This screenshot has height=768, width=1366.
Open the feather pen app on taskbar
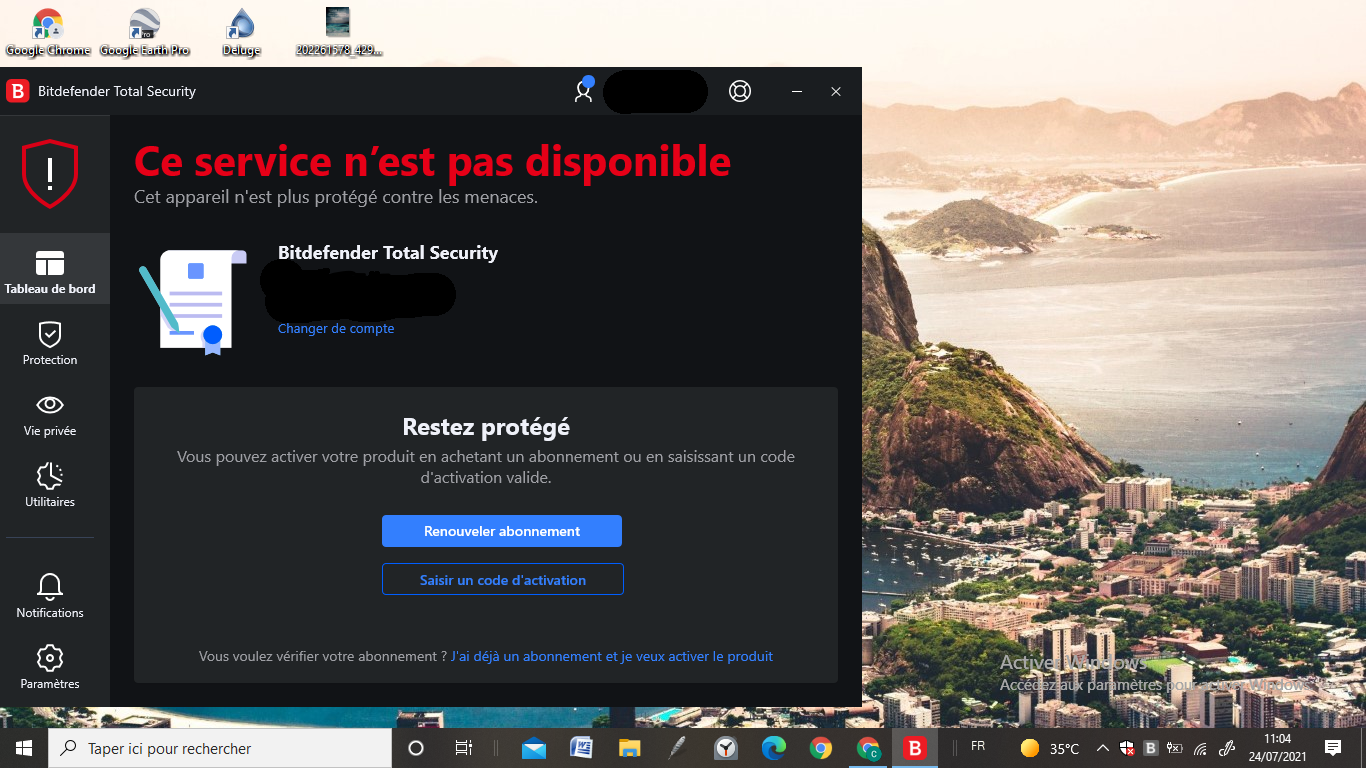677,748
